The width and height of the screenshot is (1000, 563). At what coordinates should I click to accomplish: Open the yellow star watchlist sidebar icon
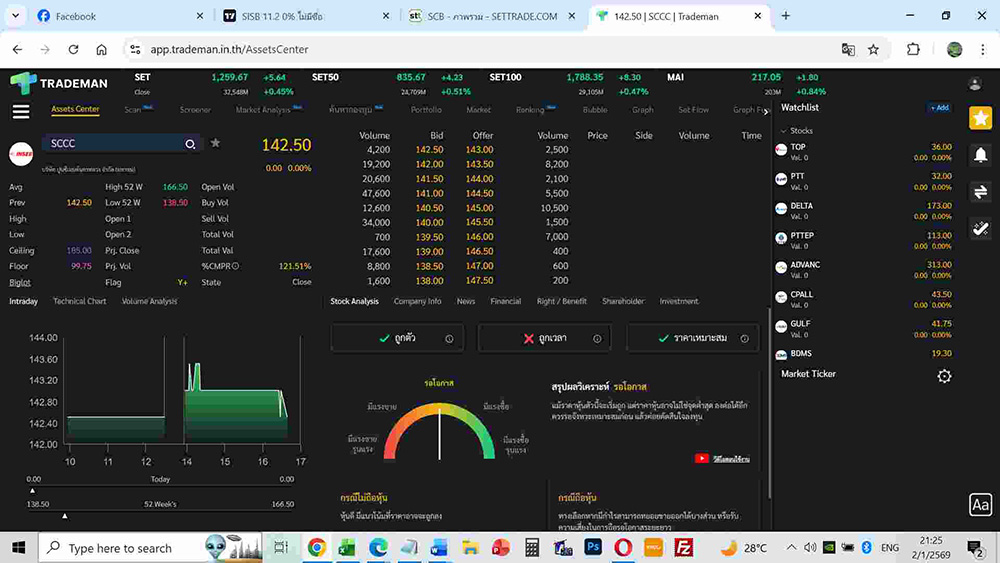click(x=980, y=118)
